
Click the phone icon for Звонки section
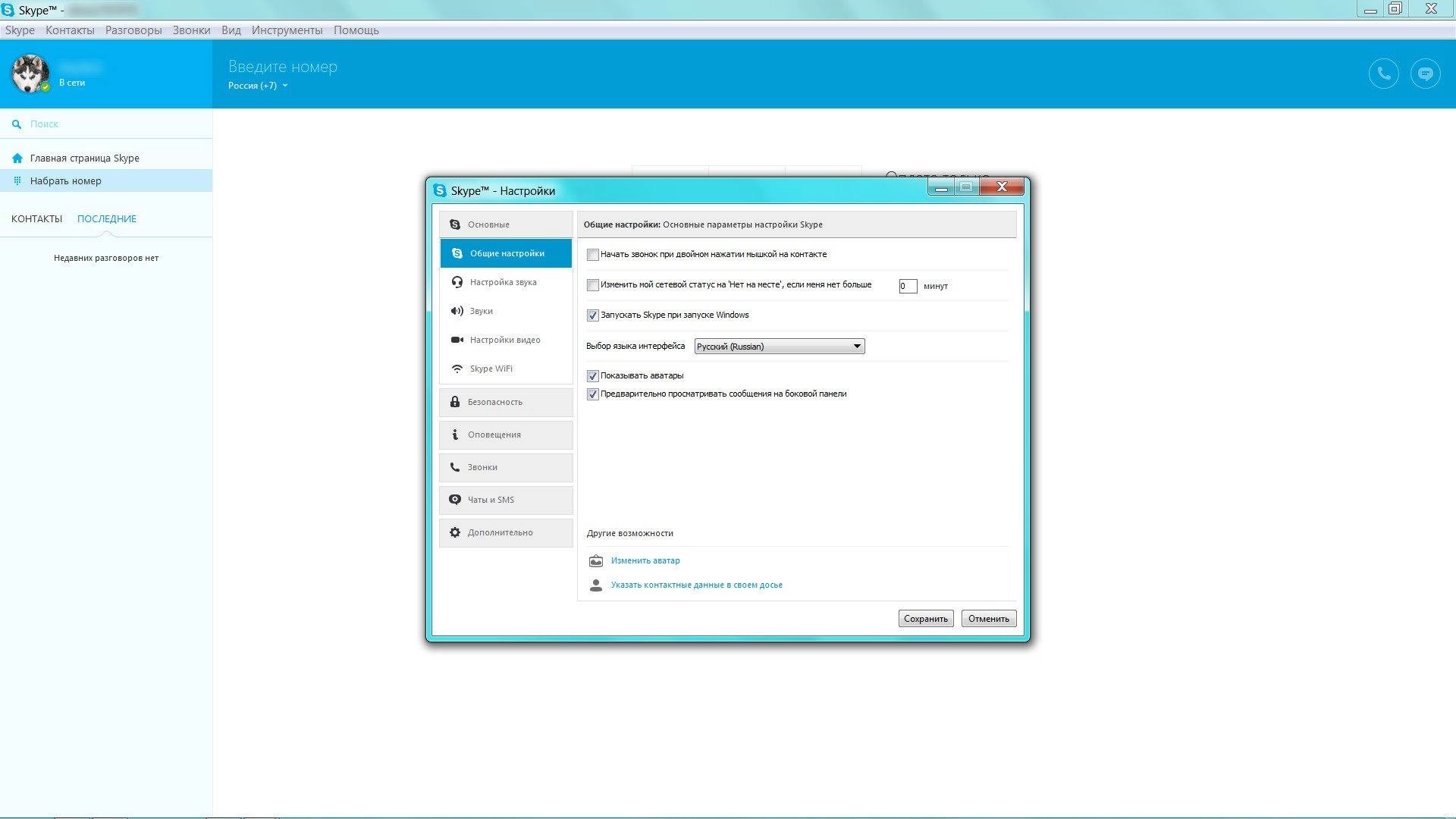tap(455, 467)
